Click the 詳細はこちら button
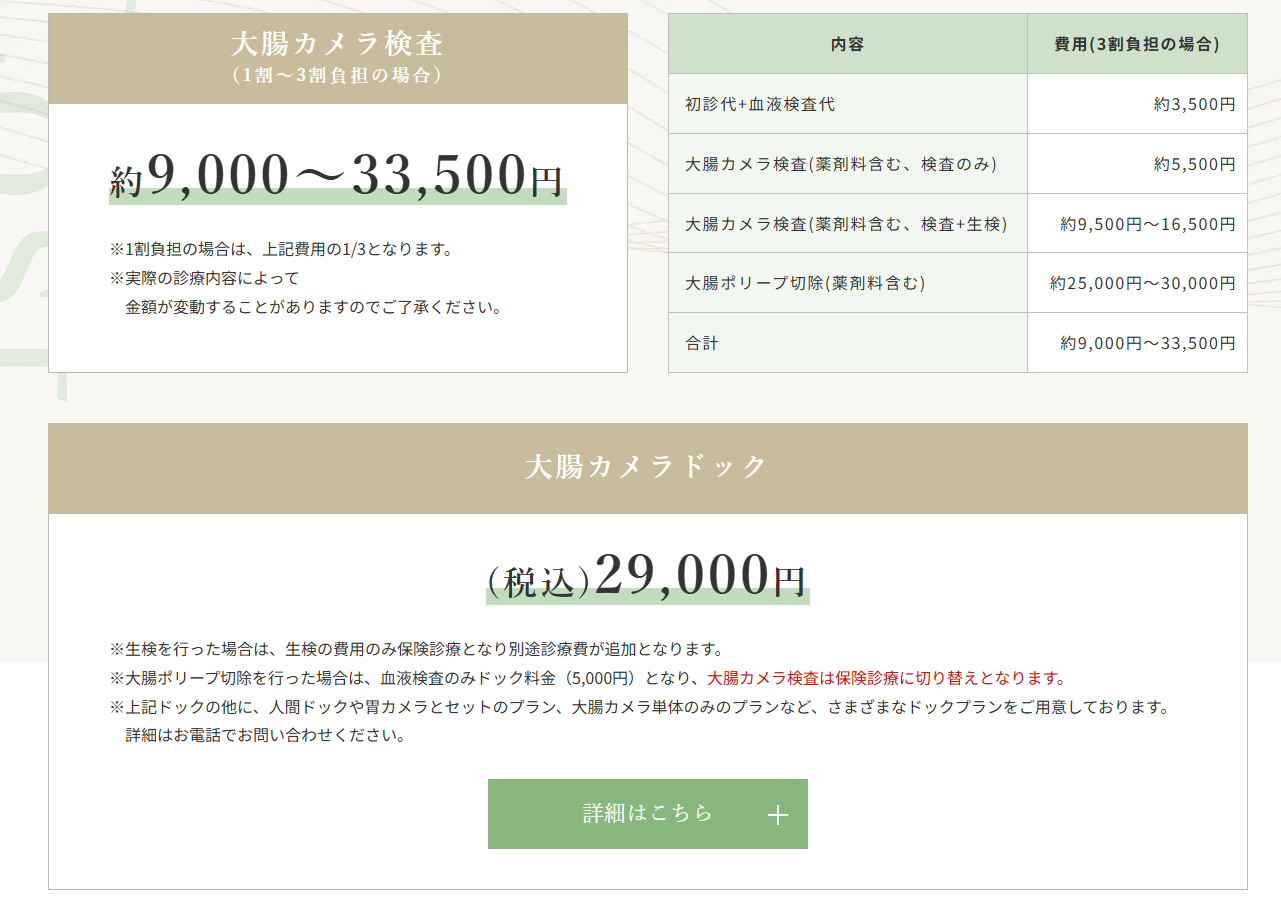 (x=647, y=813)
